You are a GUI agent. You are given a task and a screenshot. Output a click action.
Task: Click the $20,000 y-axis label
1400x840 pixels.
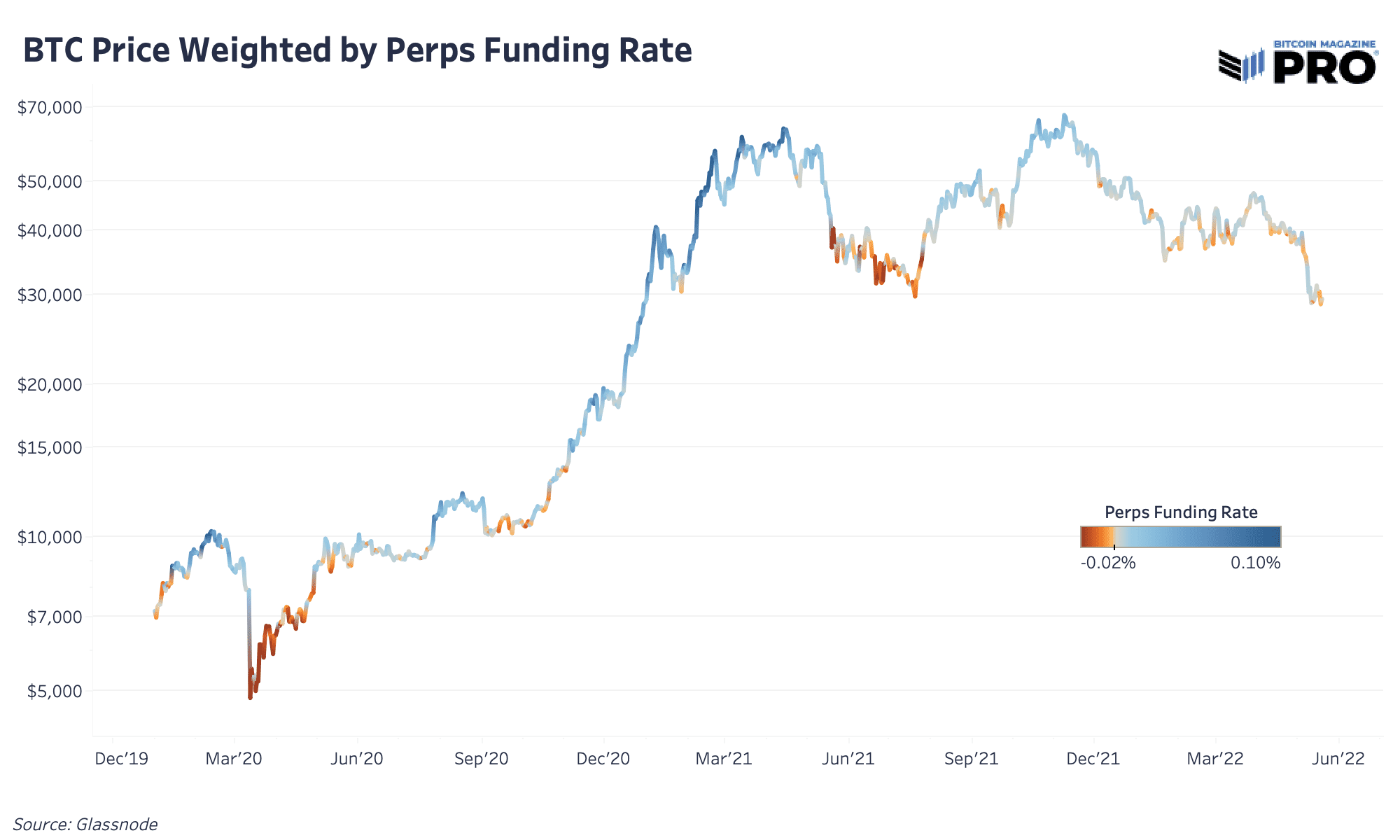point(50,384)
